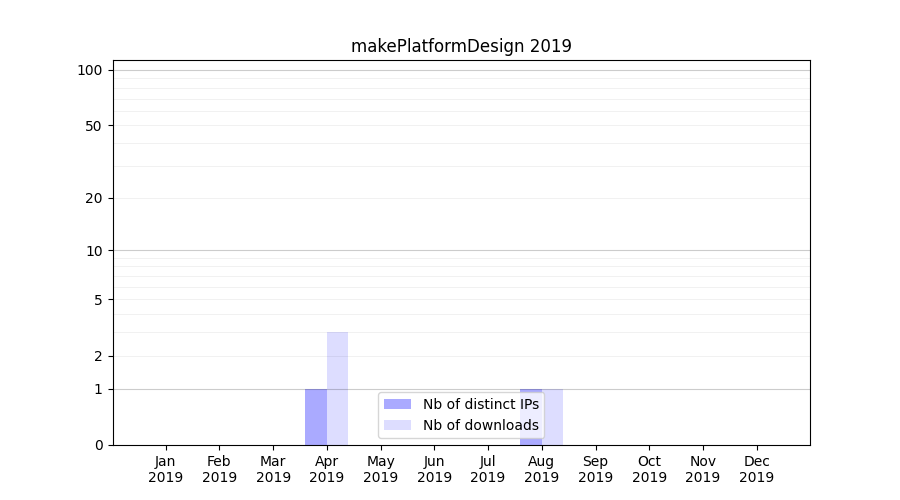Viewport: 900px width, 500px height.
Task: Click the Sep 2019 x-axis label
Action: tap(595, 469)
